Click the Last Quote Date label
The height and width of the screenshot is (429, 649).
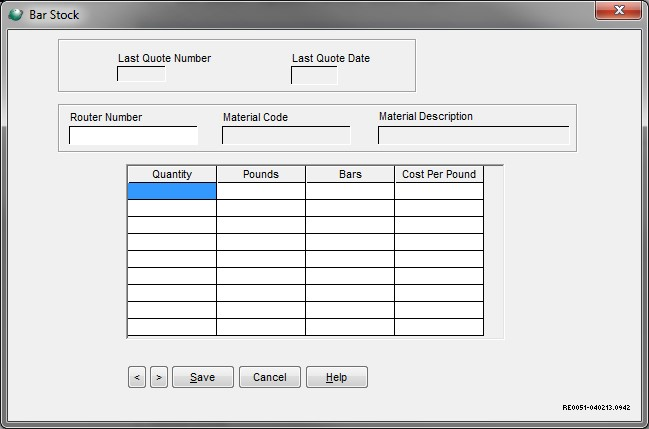coord(331,58)
